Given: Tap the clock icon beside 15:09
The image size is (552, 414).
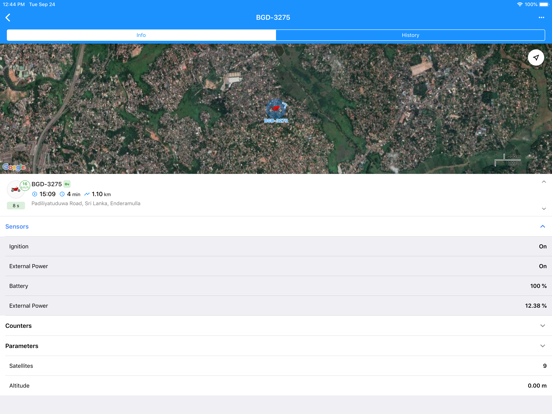Looking at the screenshot, I should 34,194.
